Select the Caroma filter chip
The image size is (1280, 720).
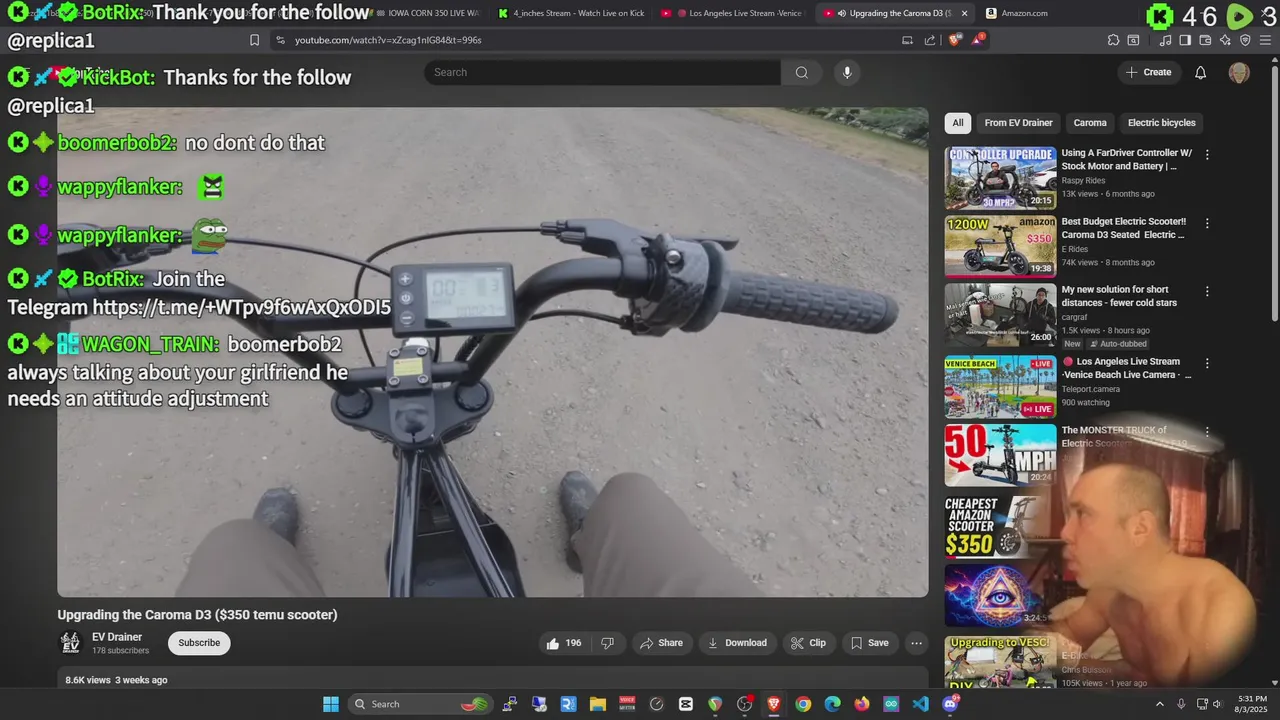pyautogui.click(x=1090, y=123)
